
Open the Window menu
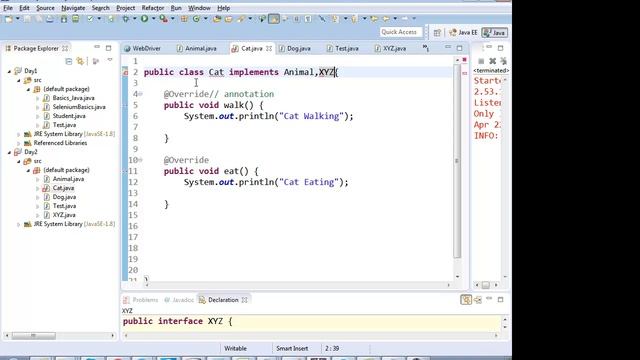click(199, 8)
